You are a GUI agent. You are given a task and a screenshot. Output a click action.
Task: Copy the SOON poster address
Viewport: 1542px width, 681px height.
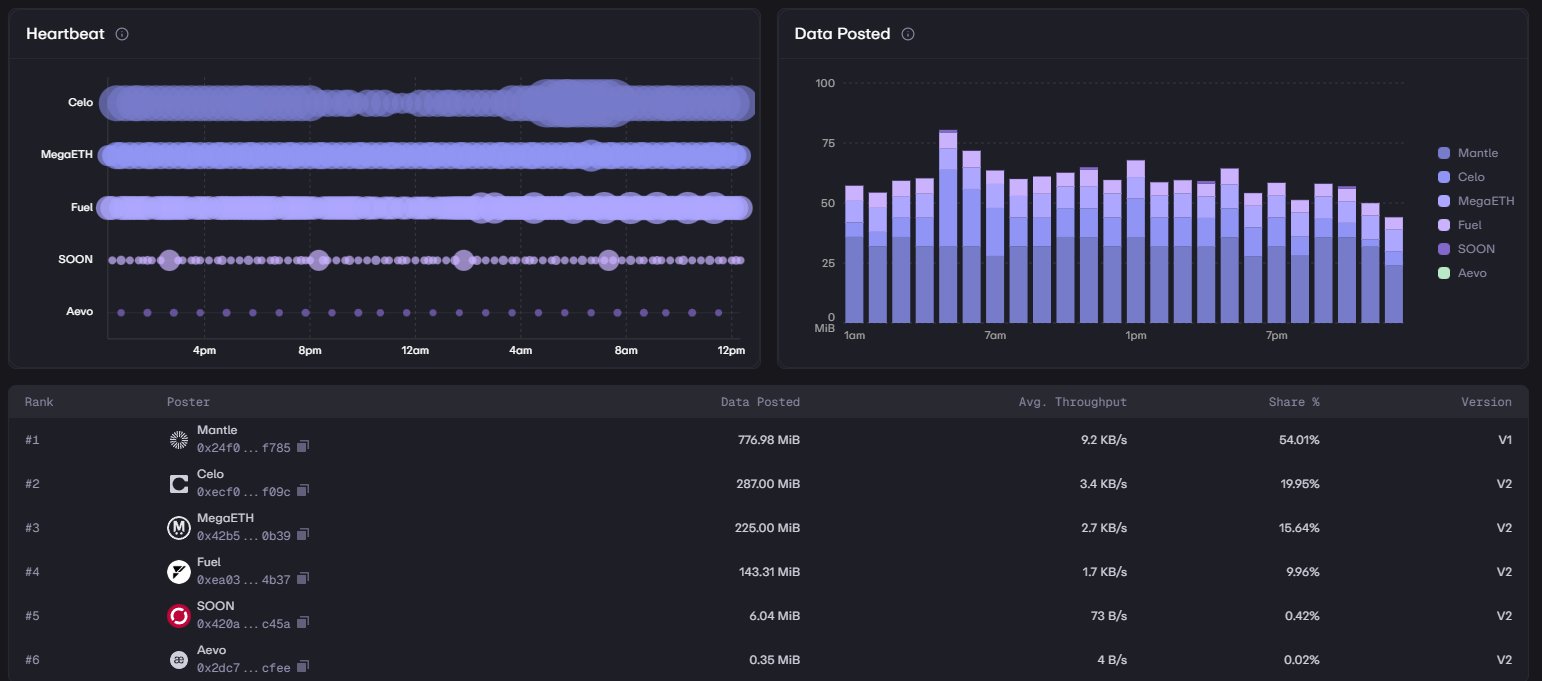click(303, 623)
